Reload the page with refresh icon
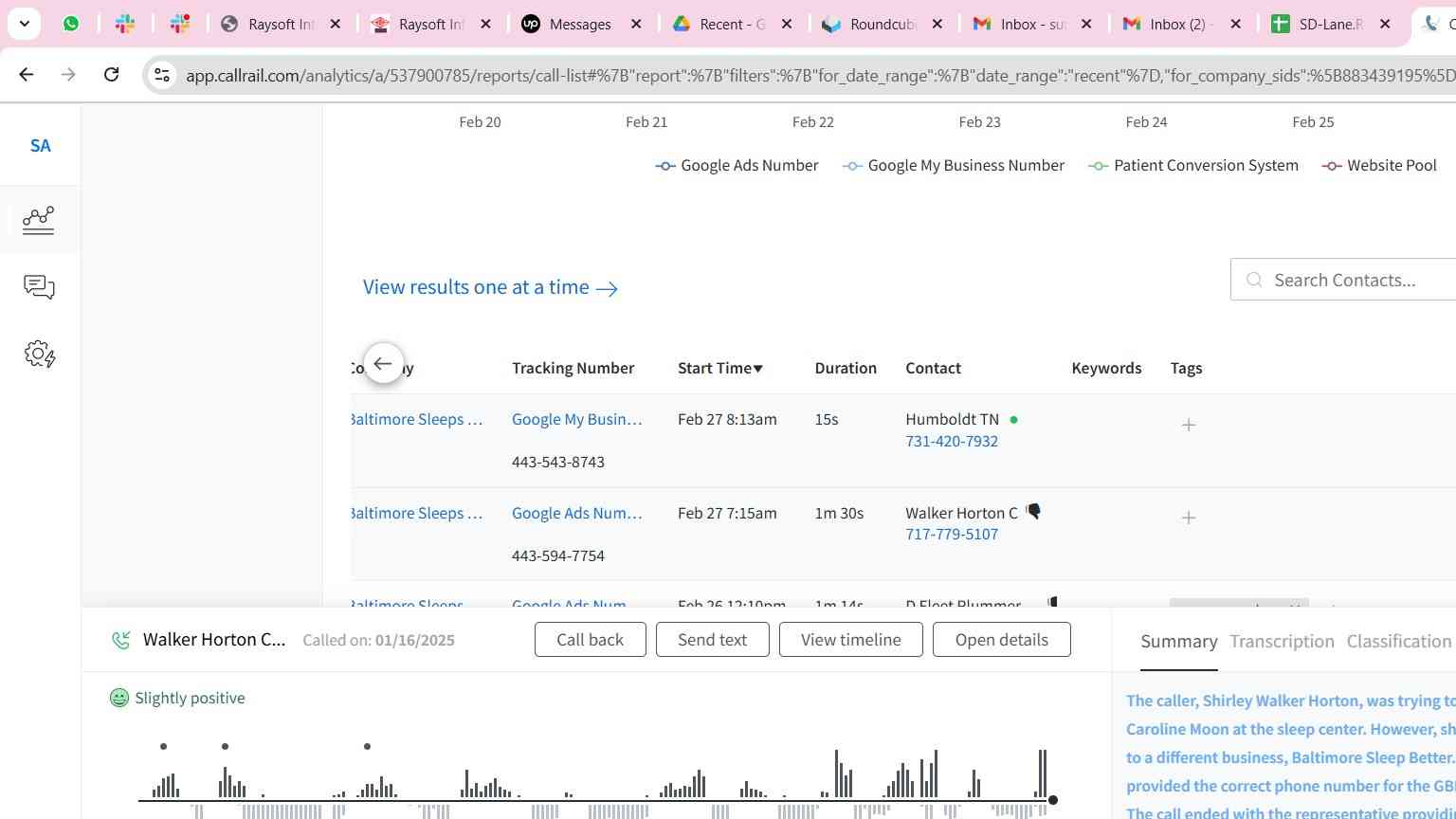 point(111,74)
